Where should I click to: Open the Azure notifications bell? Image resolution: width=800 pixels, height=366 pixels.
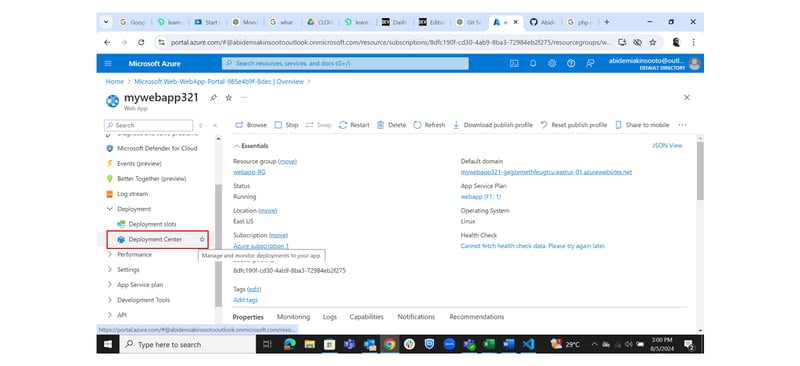point(533,63)
